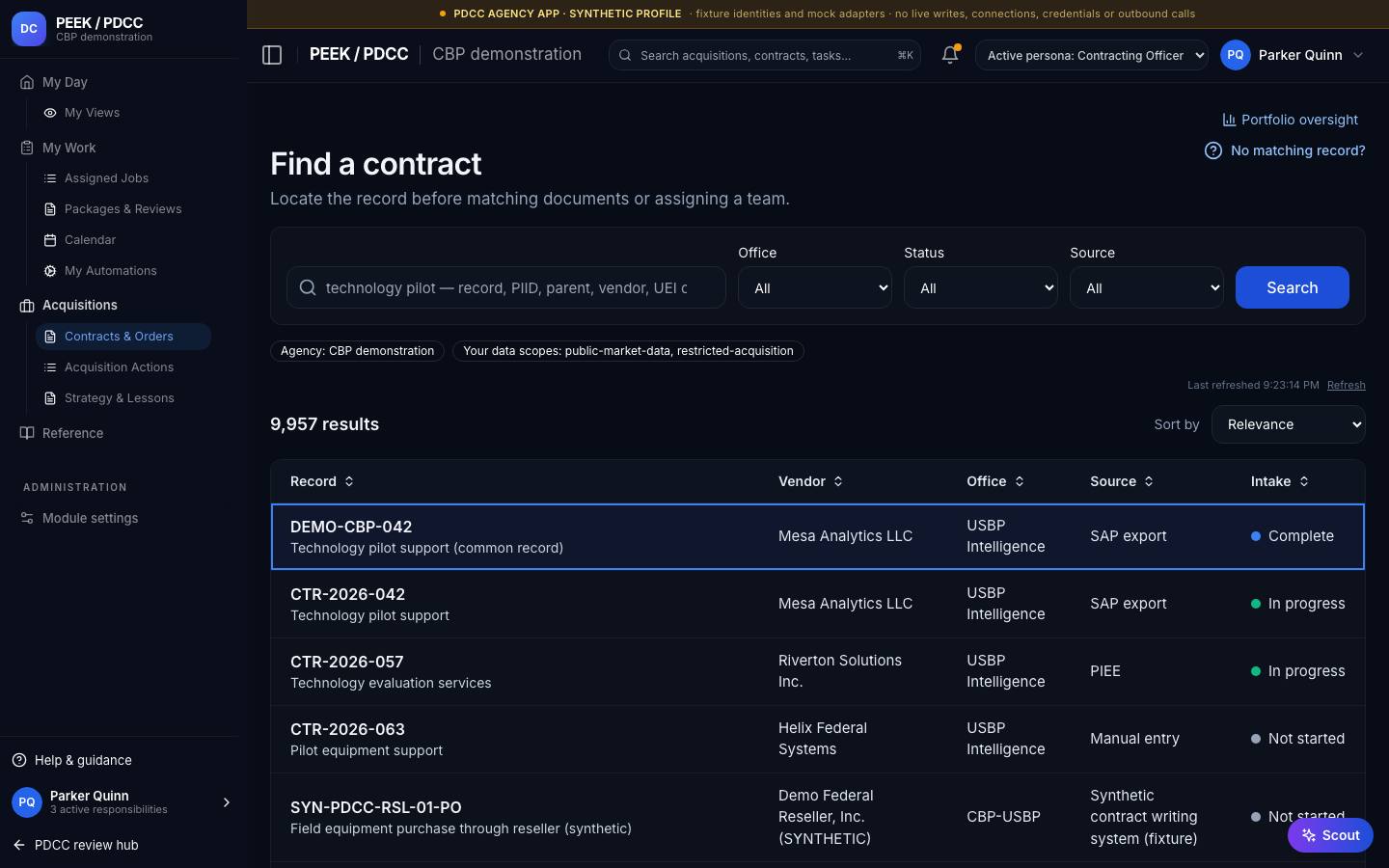
Task: Toggle the sidebar panel icon
Action: (x=272, y=55)
